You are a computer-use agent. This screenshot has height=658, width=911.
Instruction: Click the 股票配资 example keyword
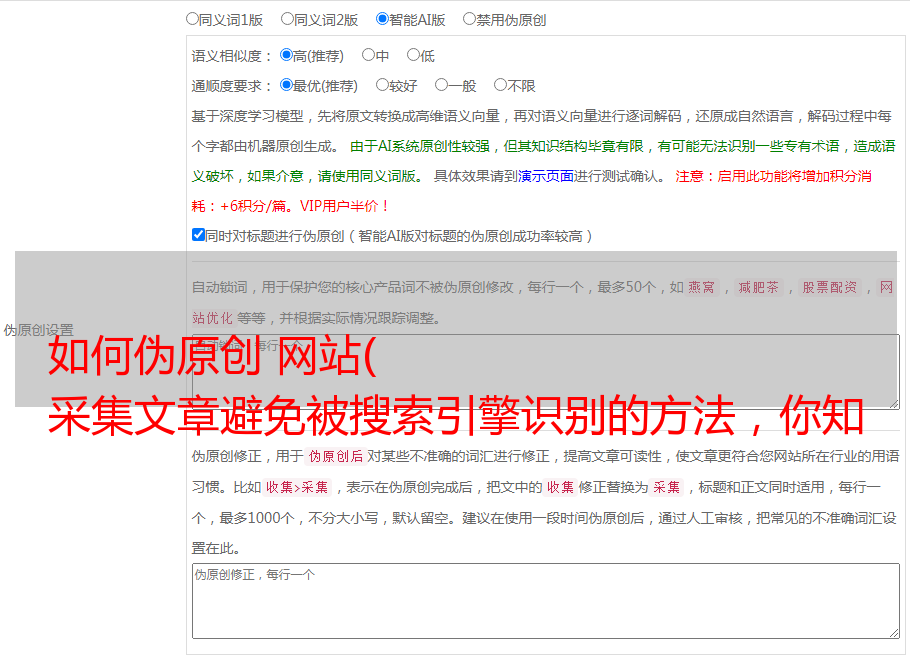point(830,287)
